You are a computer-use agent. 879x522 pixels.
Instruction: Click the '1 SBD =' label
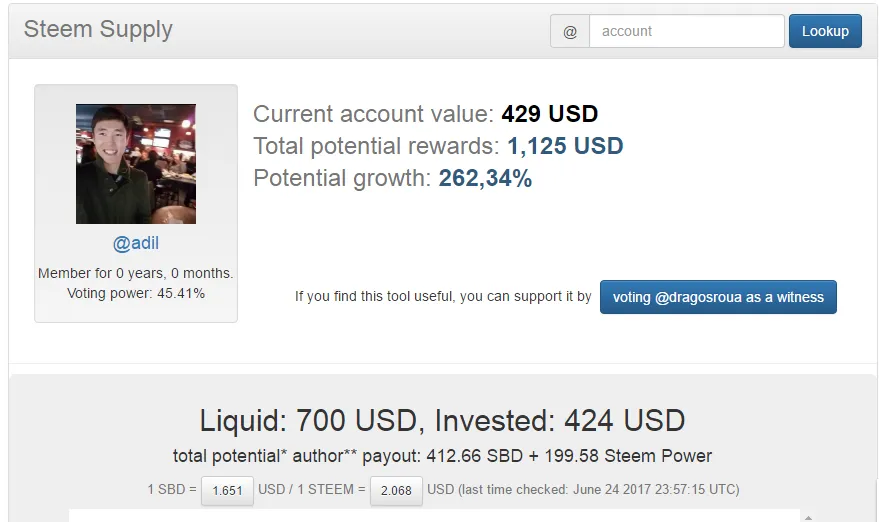pyautogui.click(x=172, y=489)
